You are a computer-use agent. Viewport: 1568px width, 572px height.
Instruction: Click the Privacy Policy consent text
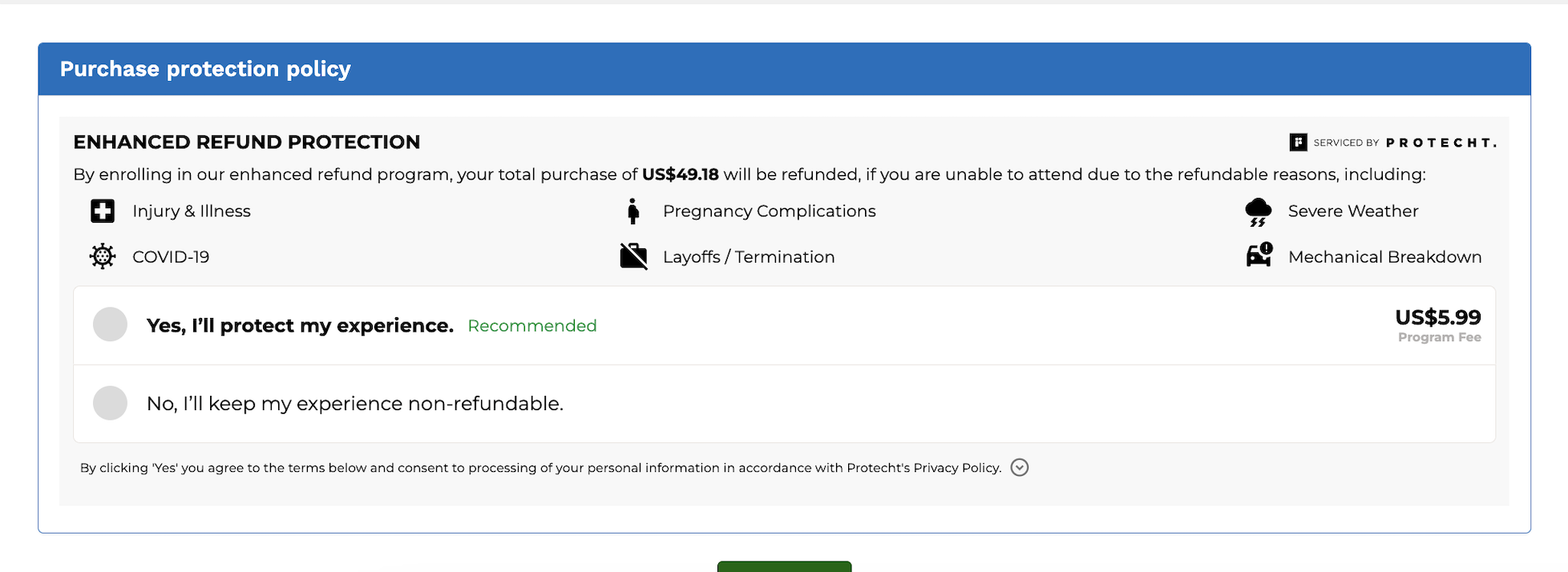pos(541,468)
